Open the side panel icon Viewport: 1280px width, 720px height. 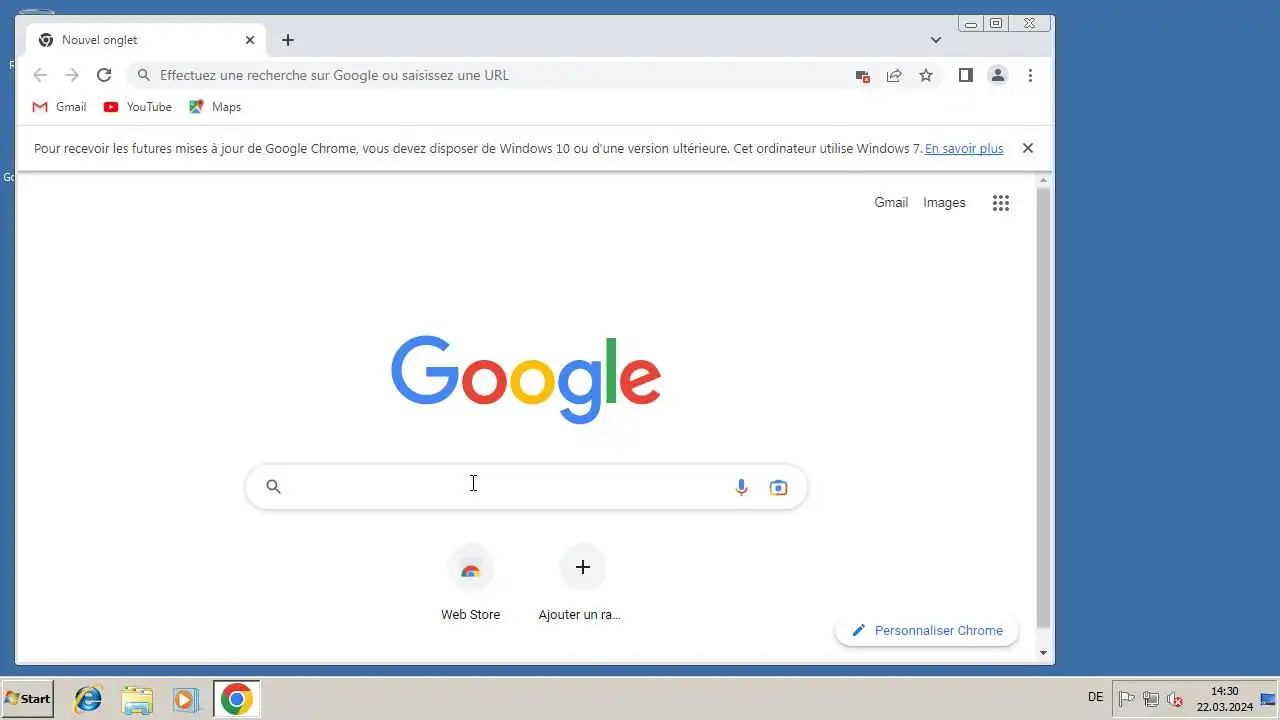tap(965, 75)
